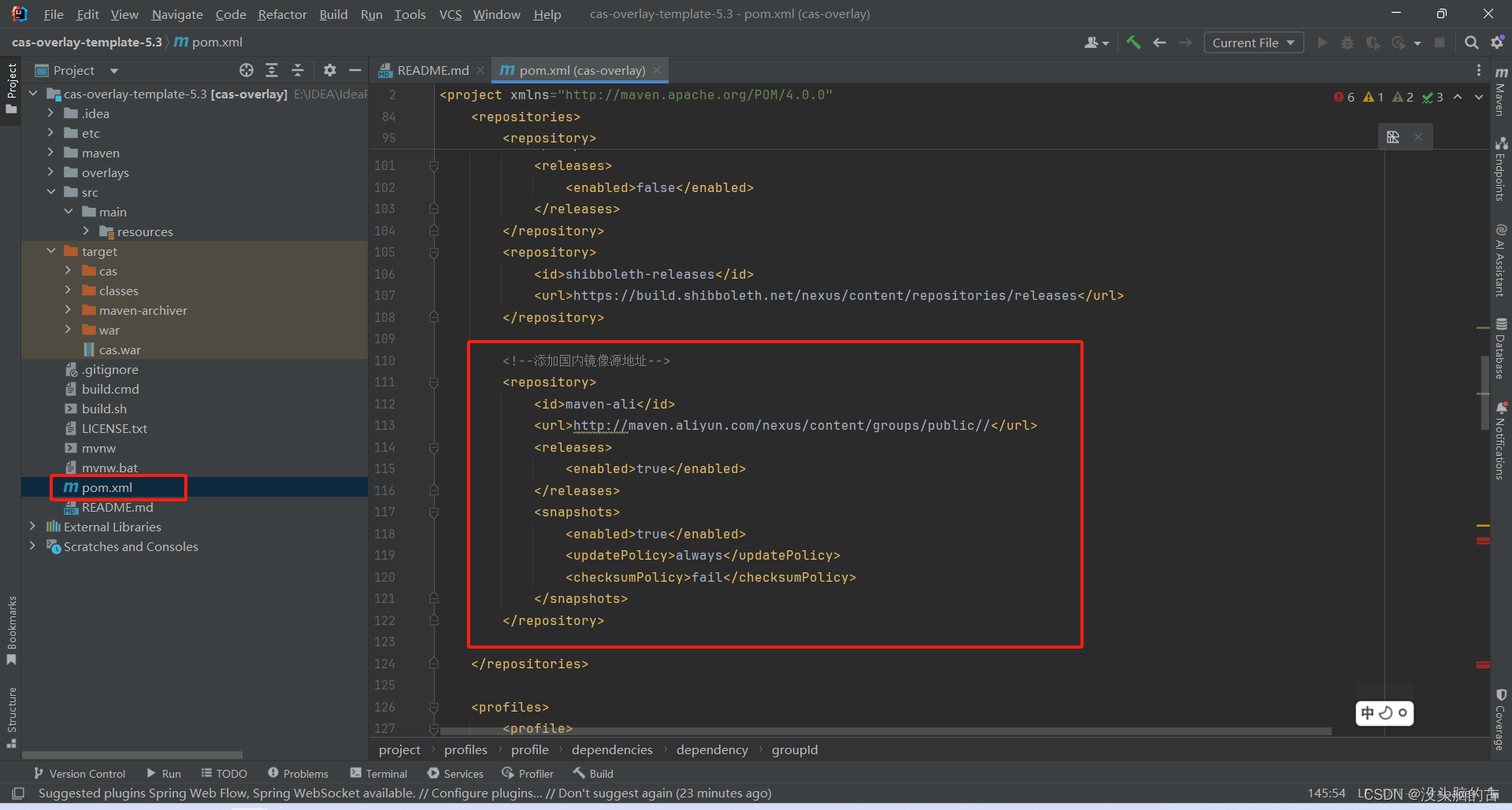Navigate back with the left arrow icon
This screenshot has height=810, width=1512.
coord(1159,43)
